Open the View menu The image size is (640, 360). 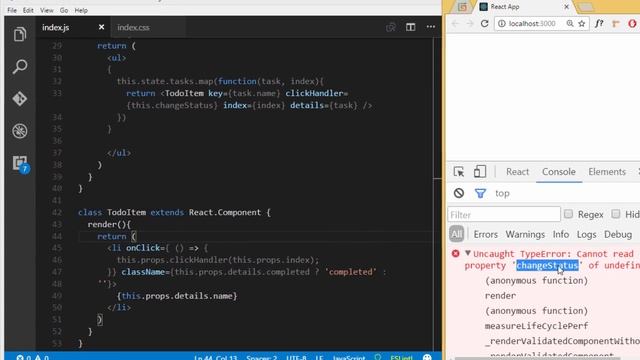[x=47, y=10]
